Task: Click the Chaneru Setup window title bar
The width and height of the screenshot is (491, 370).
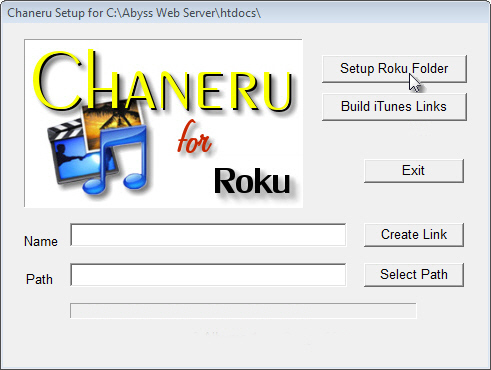Action: 245,13
